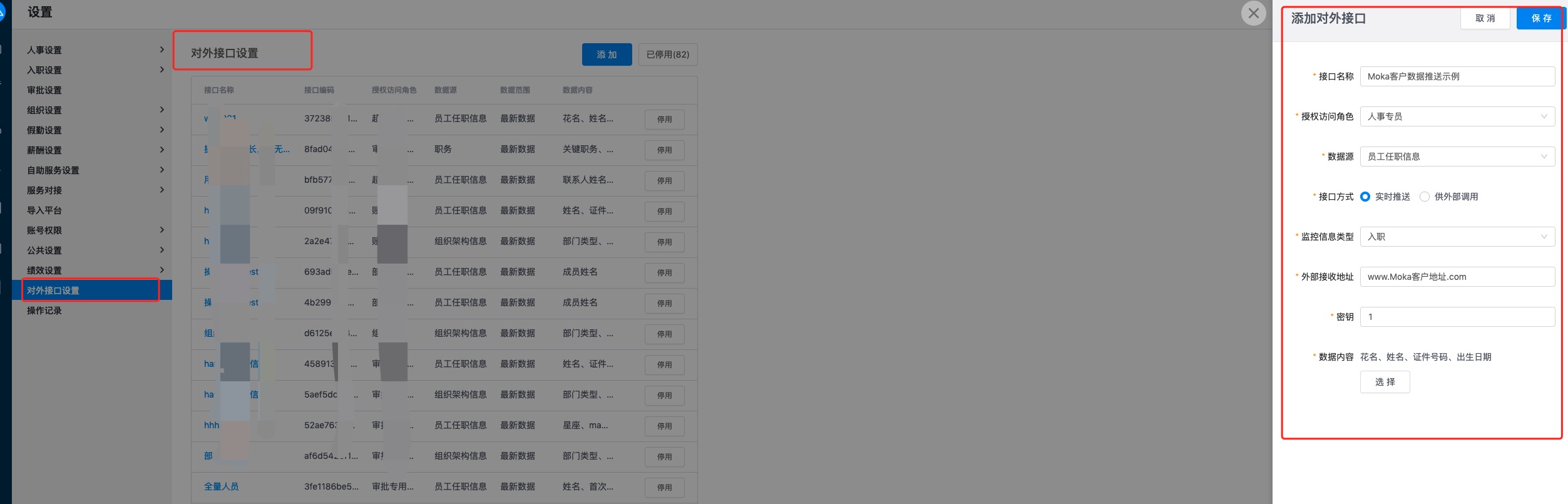
Task: Expand 账号权限 menu chevron
Action: coord(161,230)
